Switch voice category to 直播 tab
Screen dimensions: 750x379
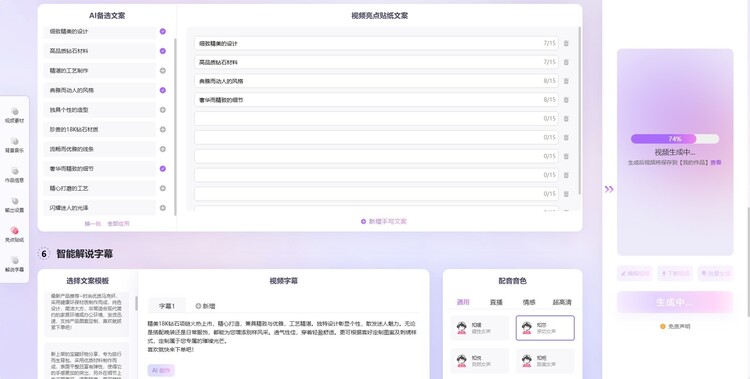496,302
